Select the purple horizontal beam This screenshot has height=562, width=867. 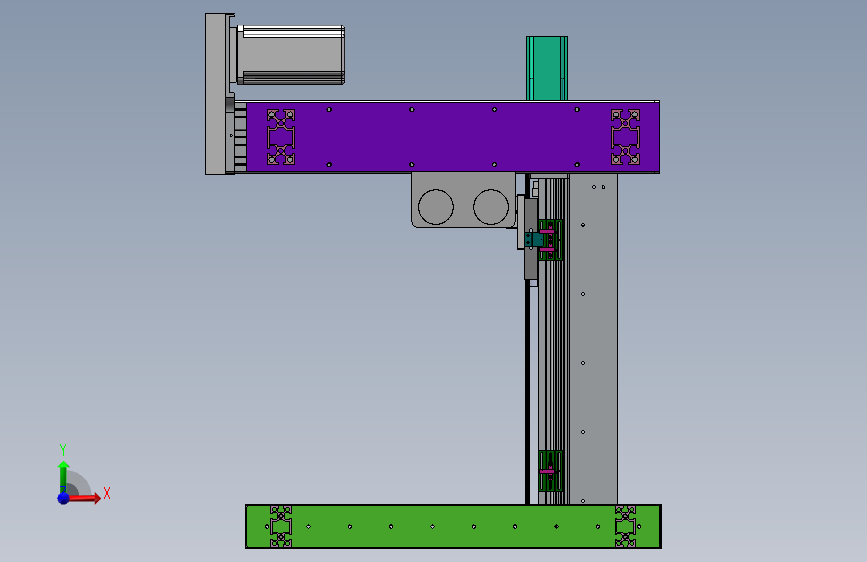pos(452,137)
